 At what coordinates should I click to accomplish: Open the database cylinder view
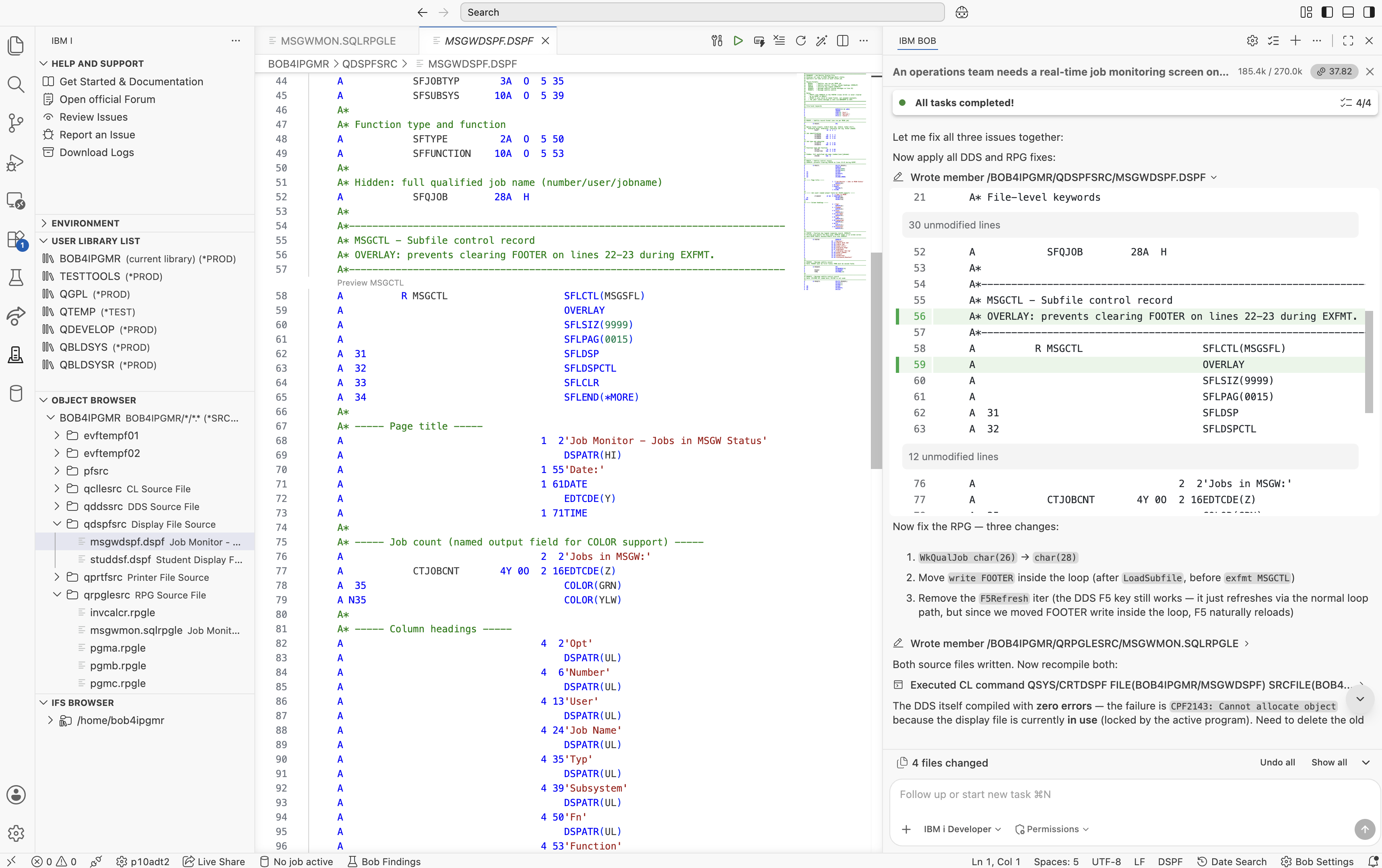tap(16, 393)
